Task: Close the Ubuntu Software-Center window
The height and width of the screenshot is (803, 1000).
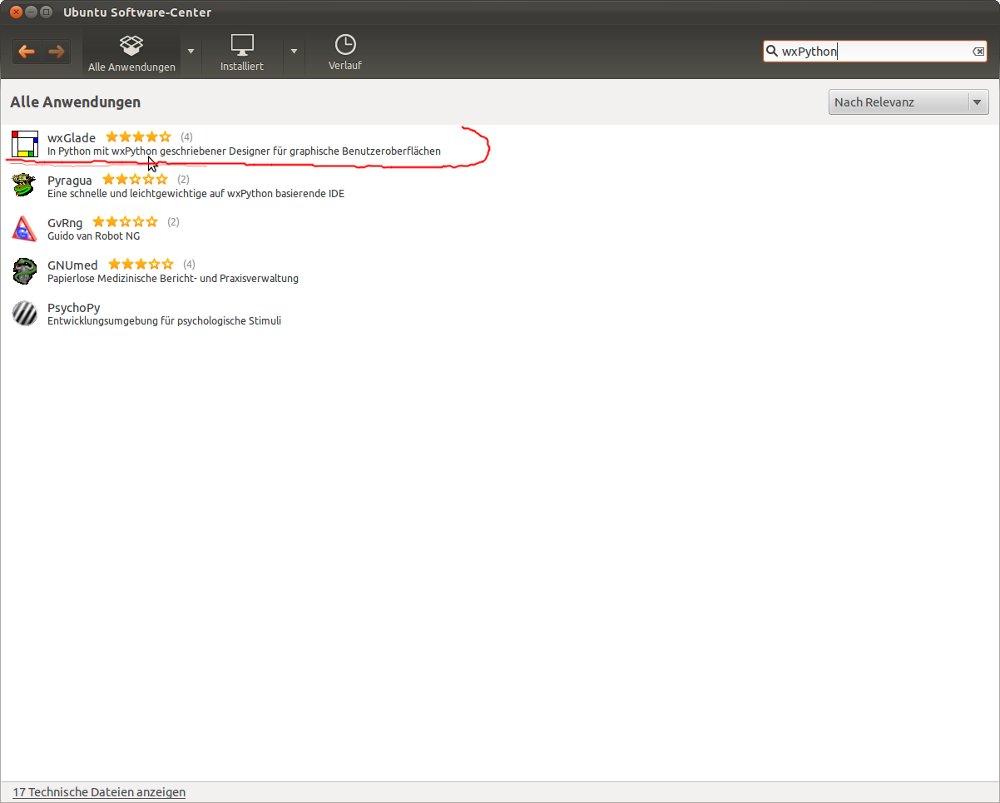Action: tap(16, 12)
